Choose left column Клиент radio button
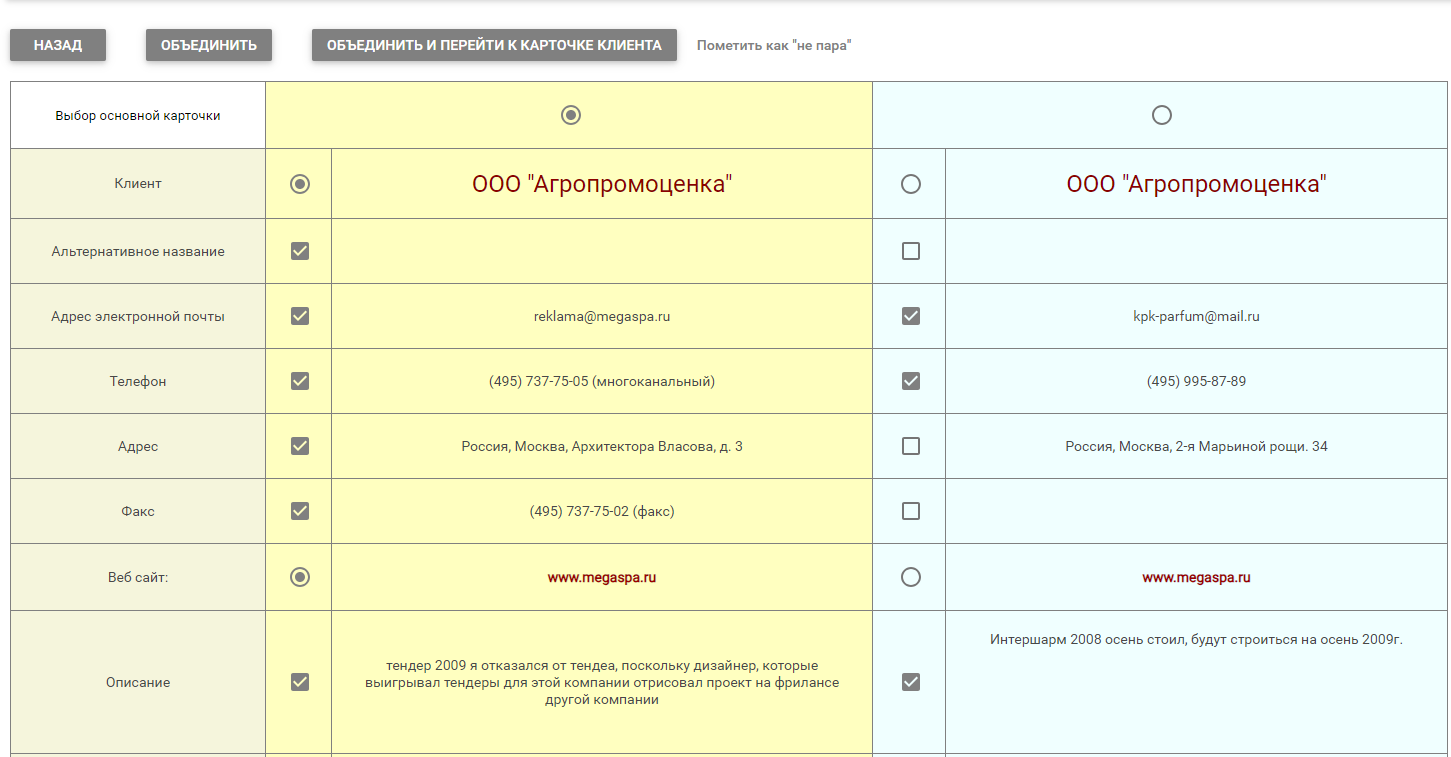Viewport: 1451px width, 757px height. pyautogui.click(x=299, y=184)
